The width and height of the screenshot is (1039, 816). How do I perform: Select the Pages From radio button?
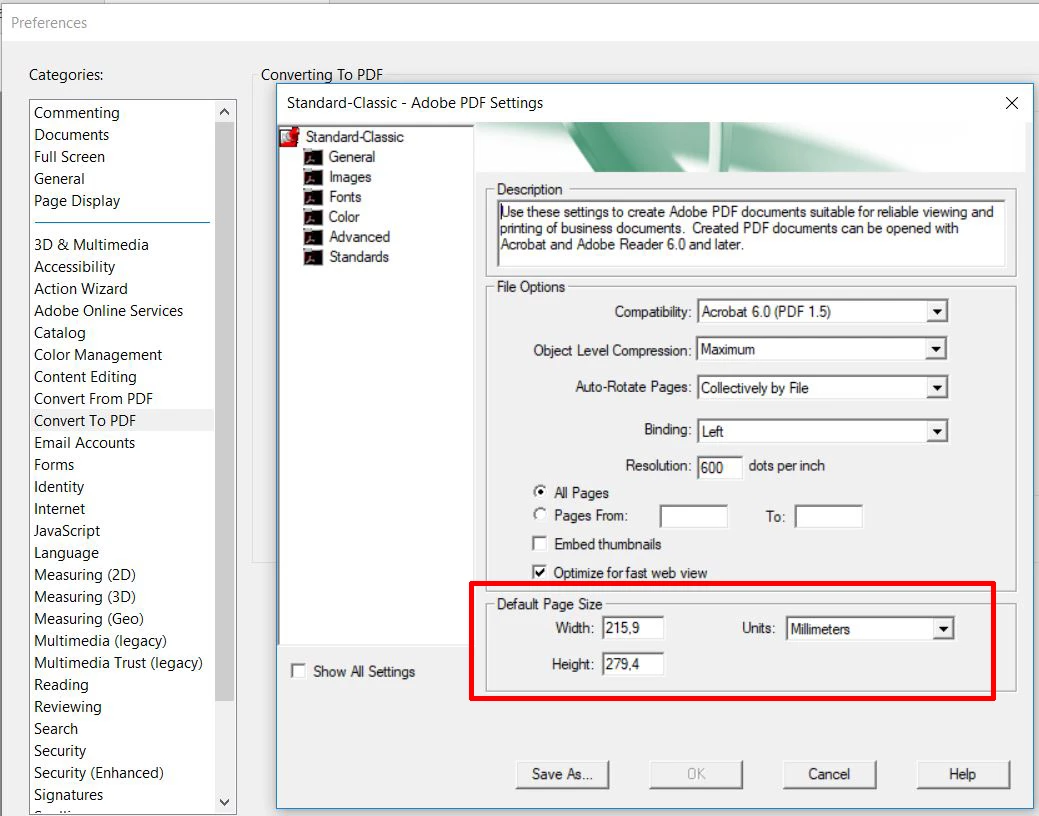(x=540, y=514)
